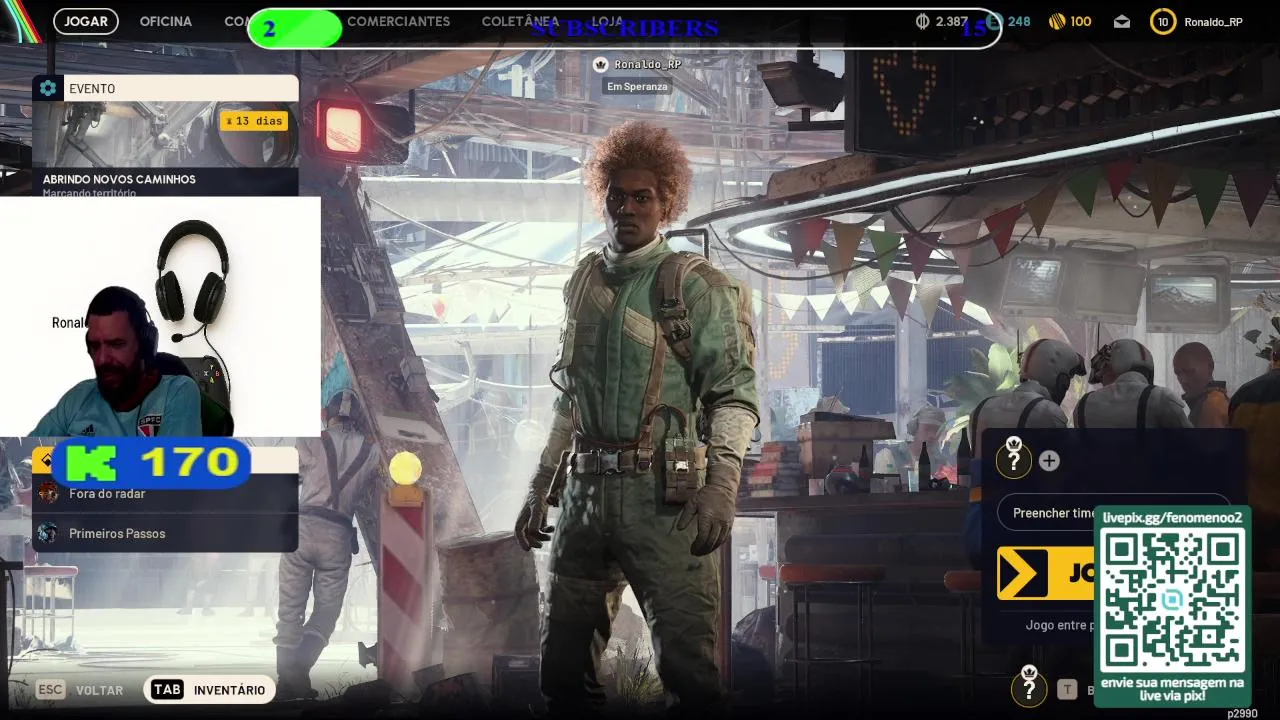Screen dimensions: 1280x720
Task: Click the 248 currency counter
Action: [1008, 21]
